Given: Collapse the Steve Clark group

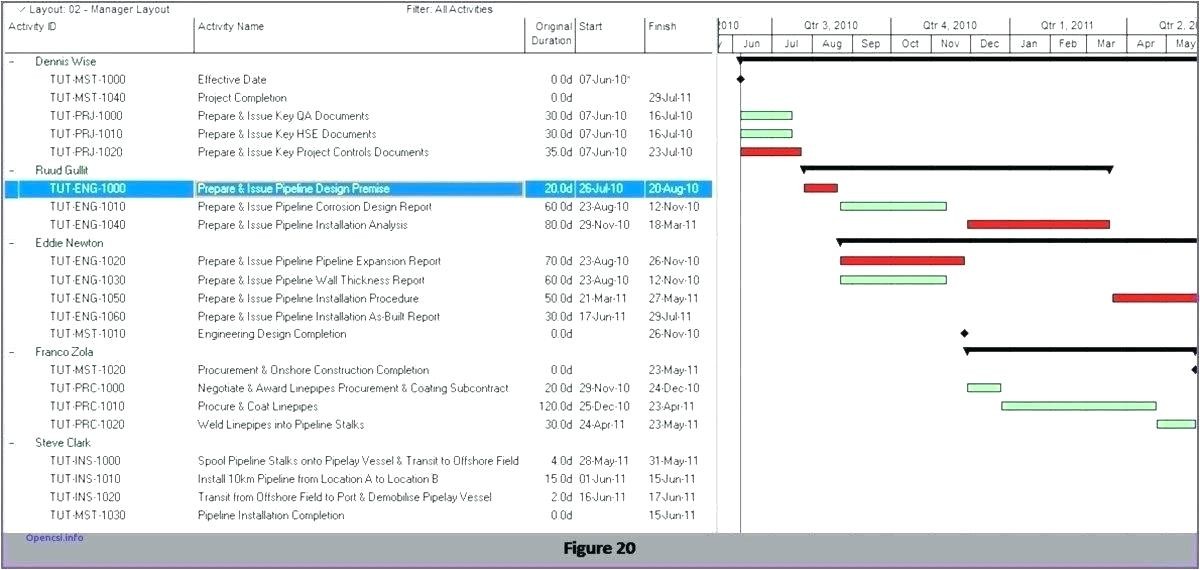Looking at the screenshot, I should click(12, 443).
